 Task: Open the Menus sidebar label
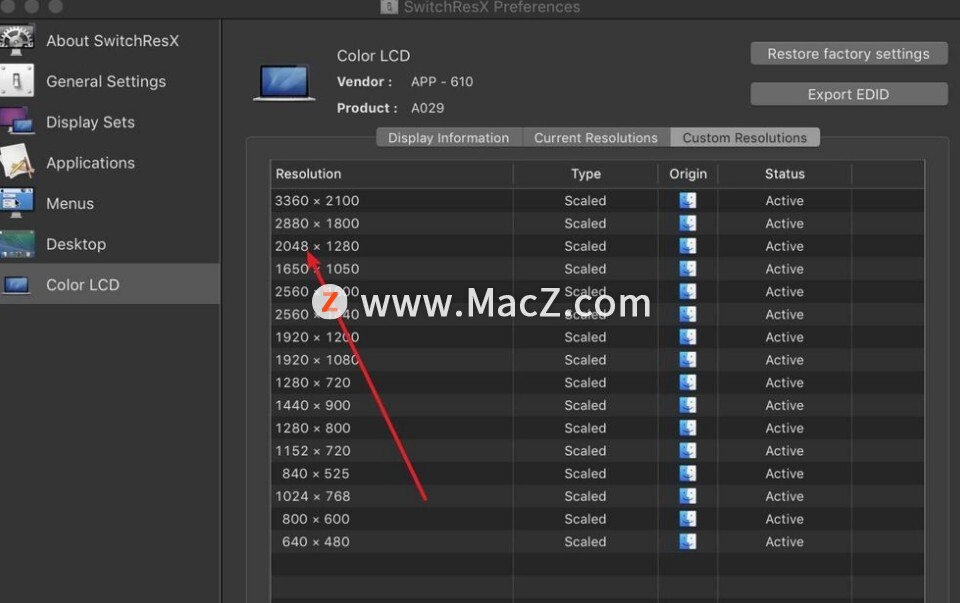point(70,204)
